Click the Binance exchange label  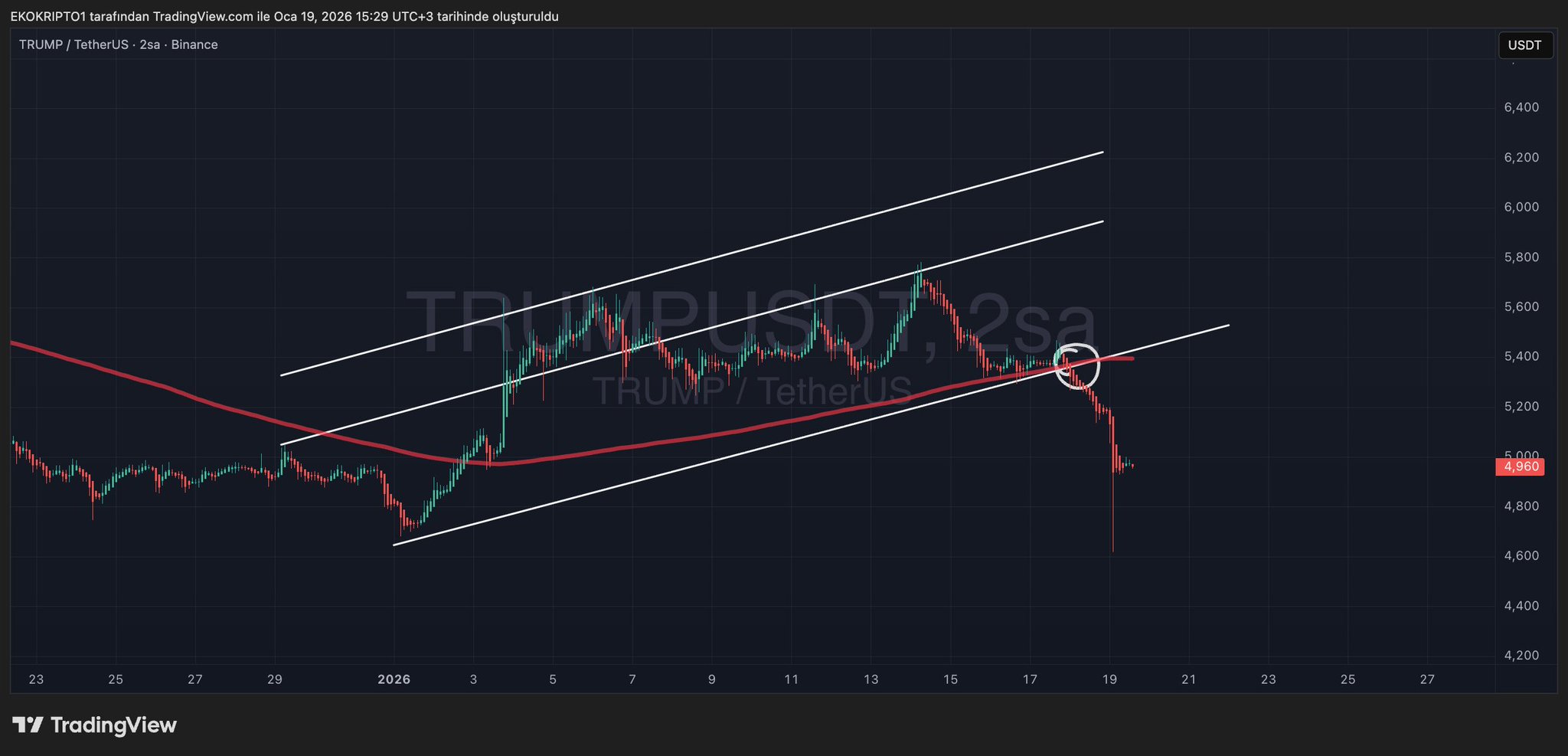194,44
